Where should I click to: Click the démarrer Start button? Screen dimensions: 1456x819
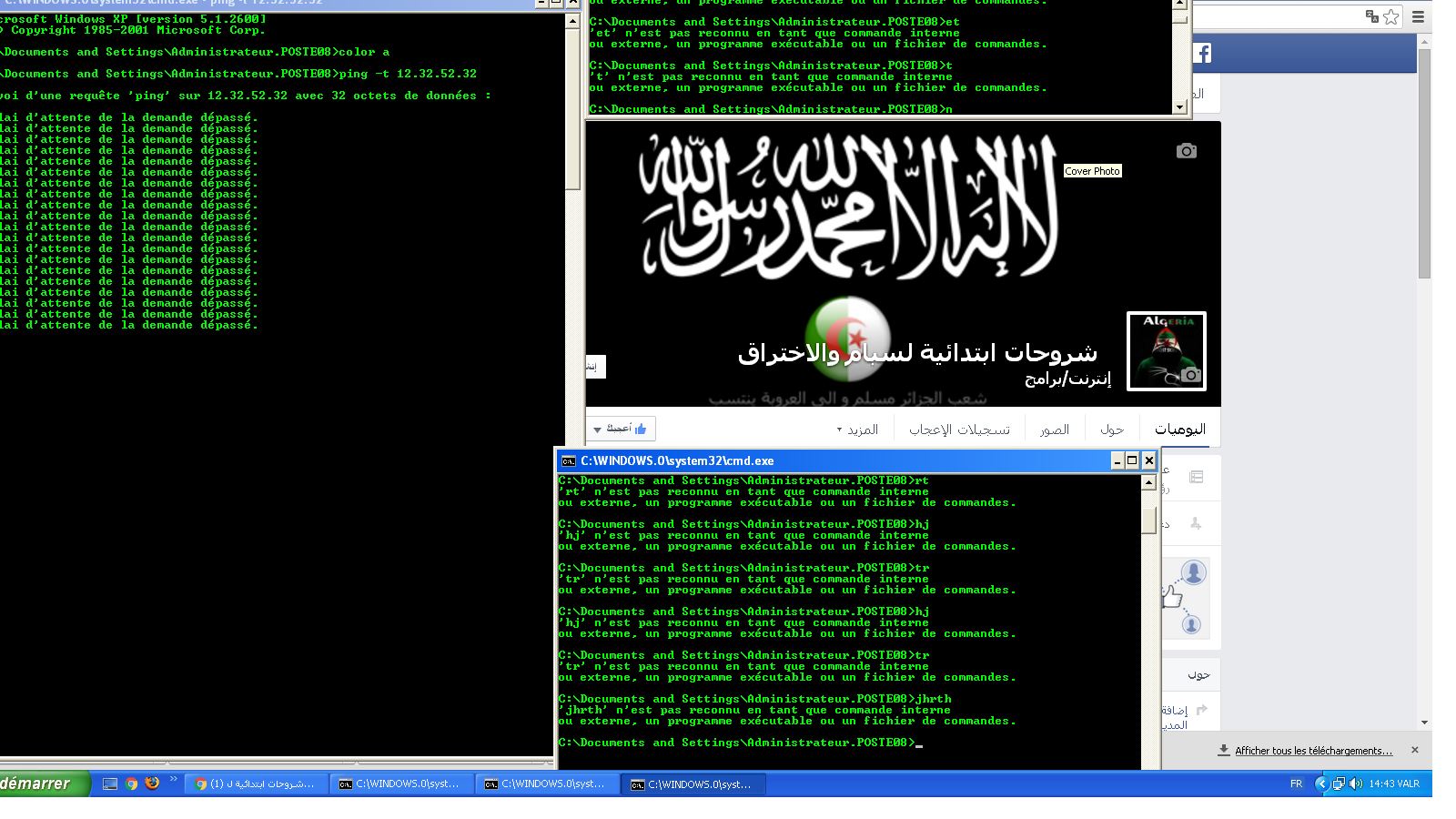[45, 784]
